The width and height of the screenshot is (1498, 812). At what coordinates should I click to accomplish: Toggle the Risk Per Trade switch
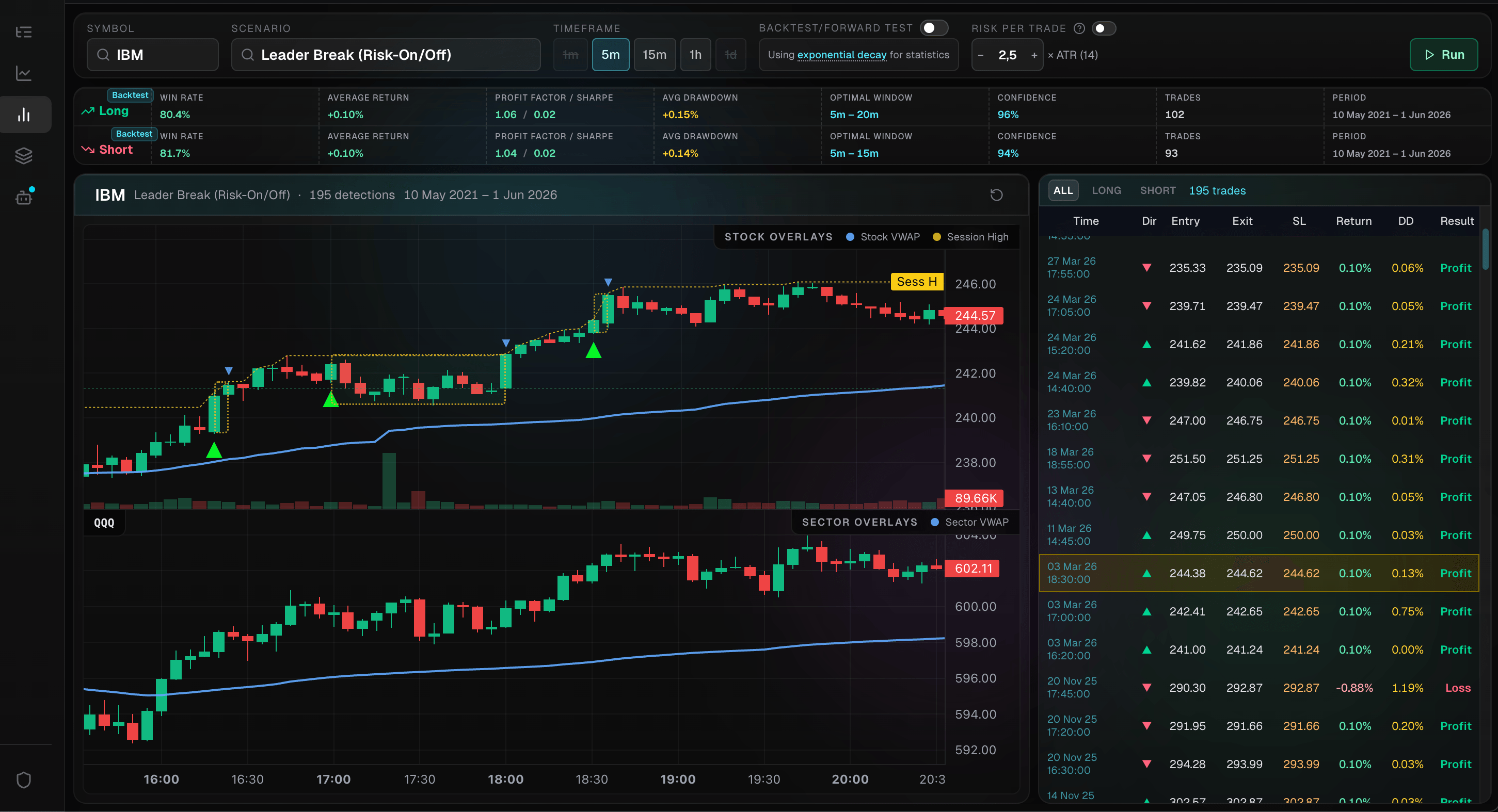[x=1103, y=28]
